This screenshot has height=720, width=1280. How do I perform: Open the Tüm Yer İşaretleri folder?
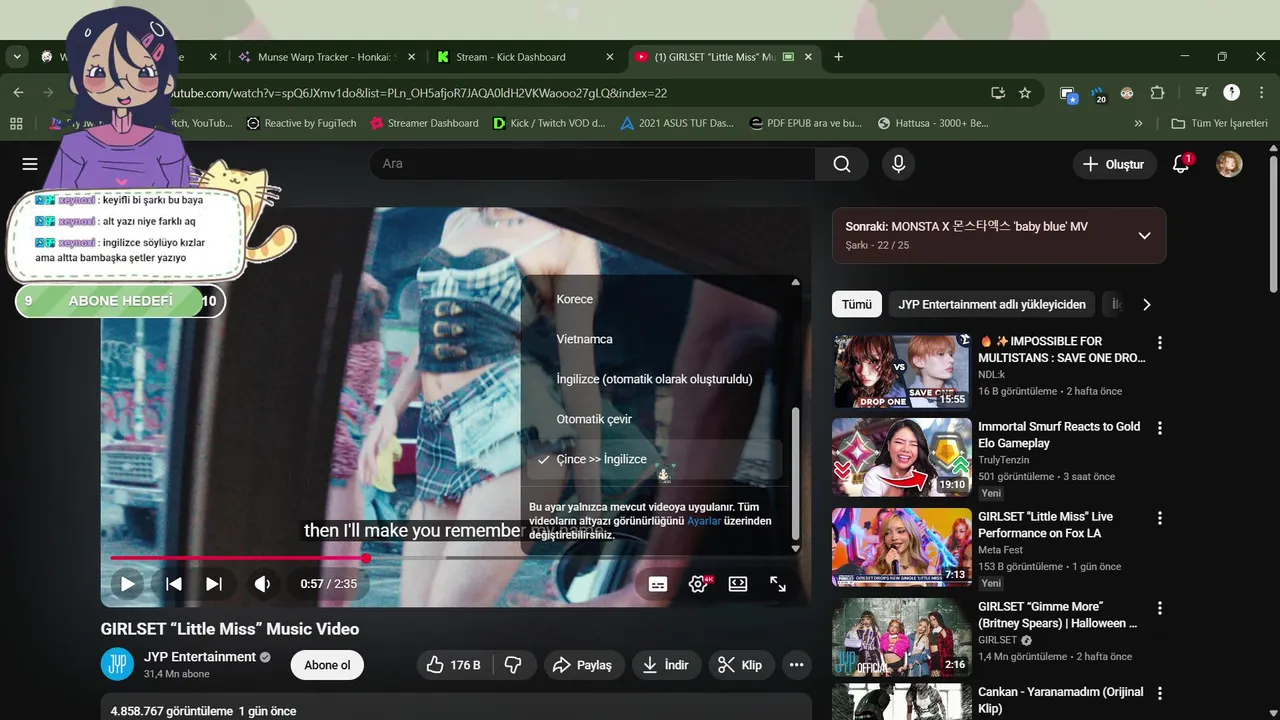click(1219, 123)
